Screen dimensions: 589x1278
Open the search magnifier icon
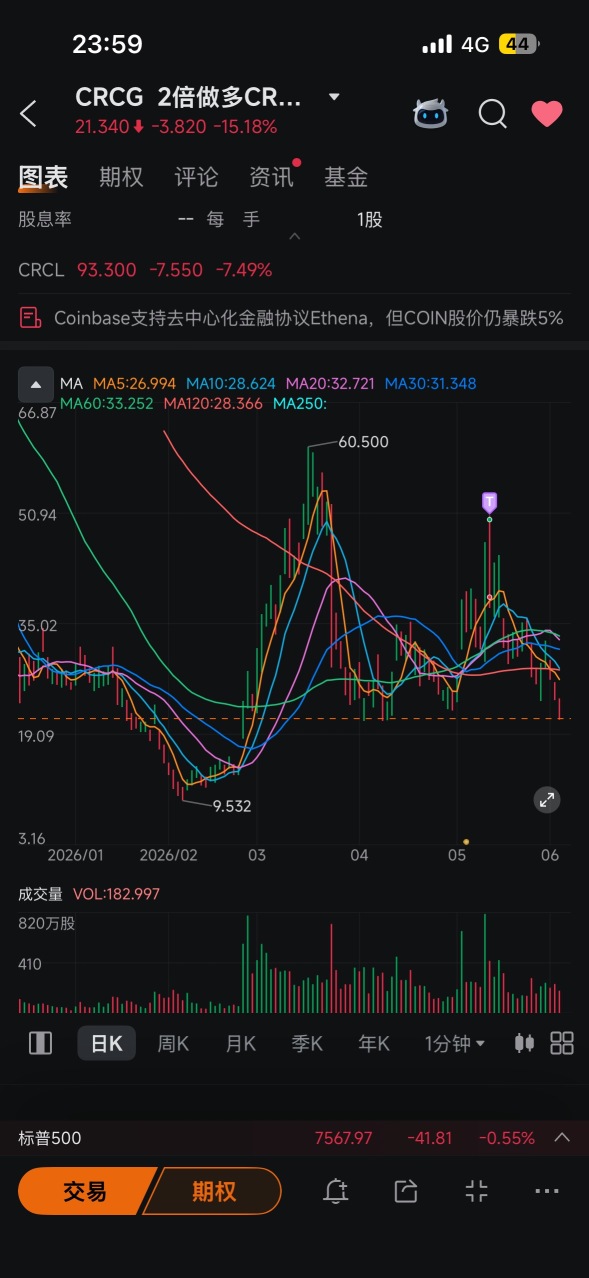[492, 113]
